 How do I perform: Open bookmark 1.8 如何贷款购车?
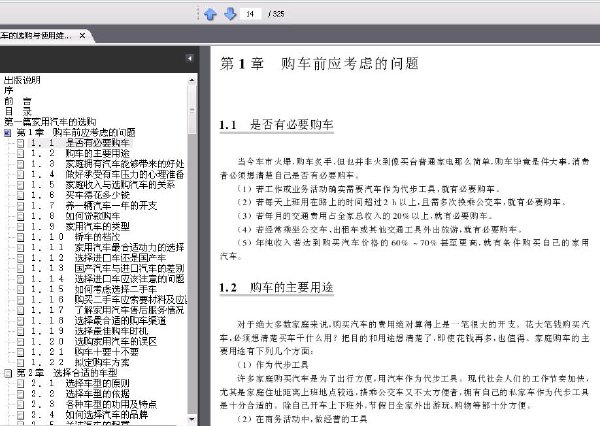pyautogui.click(x=75, y=216)
